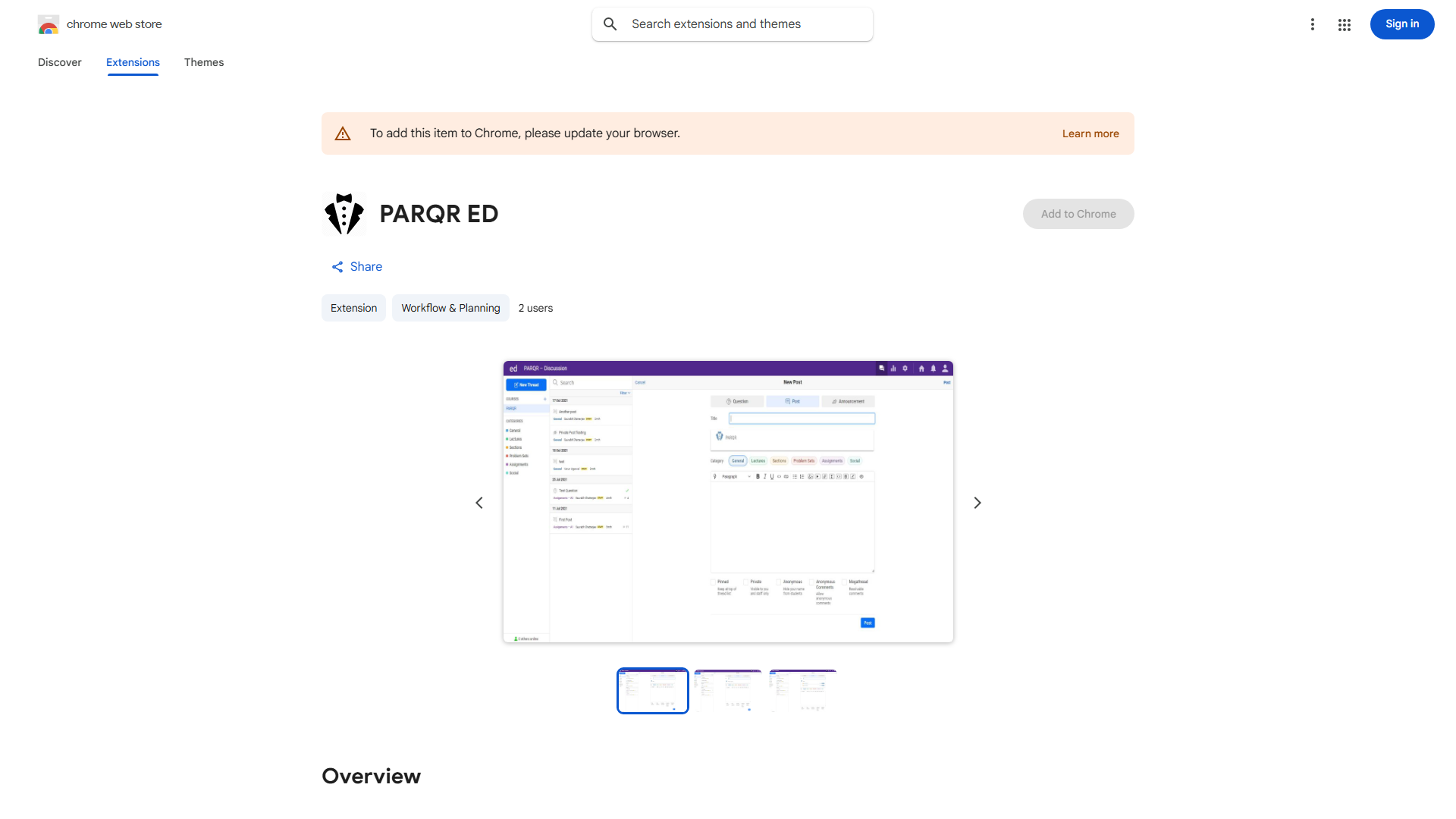Click the Chrome Web Store logo
The height and width of the screenshot is (819, 1456).
(49, 24)
